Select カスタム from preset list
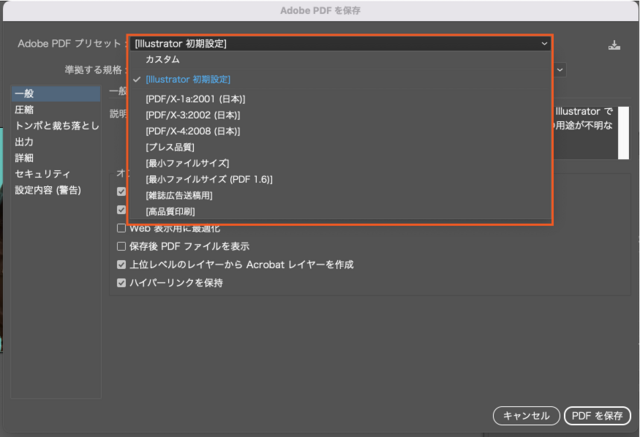The image size is (640, 437). (x=162, y=60)
